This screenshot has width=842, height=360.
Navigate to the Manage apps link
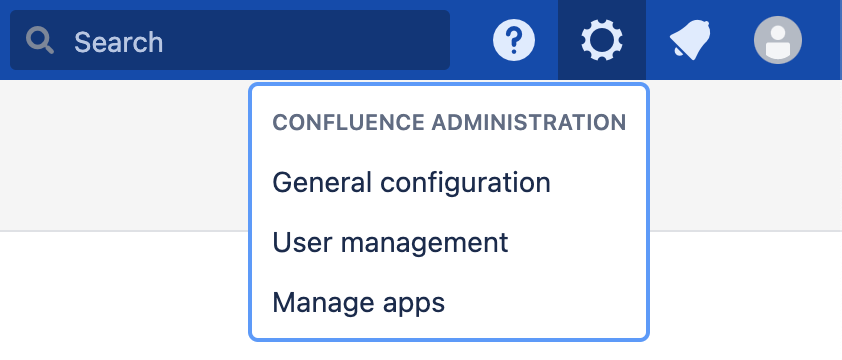359,303
